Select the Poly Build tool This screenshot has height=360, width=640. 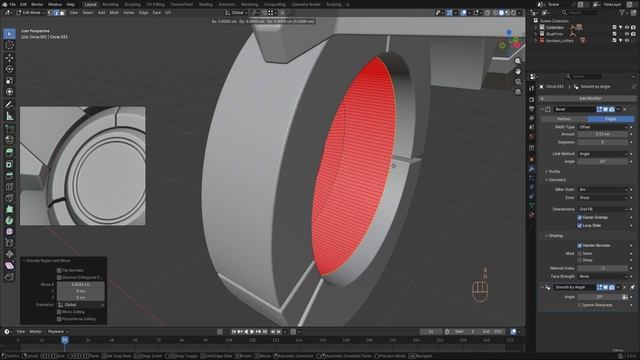9,209
